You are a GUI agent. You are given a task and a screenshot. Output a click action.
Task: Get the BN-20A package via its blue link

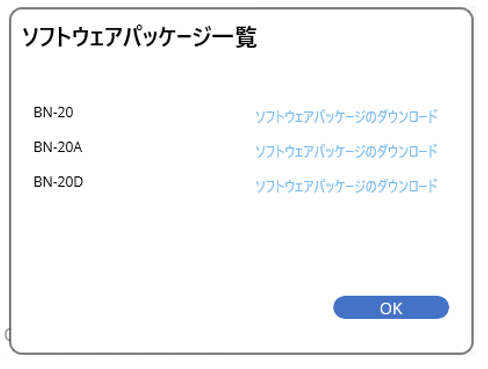coord(346,151)
